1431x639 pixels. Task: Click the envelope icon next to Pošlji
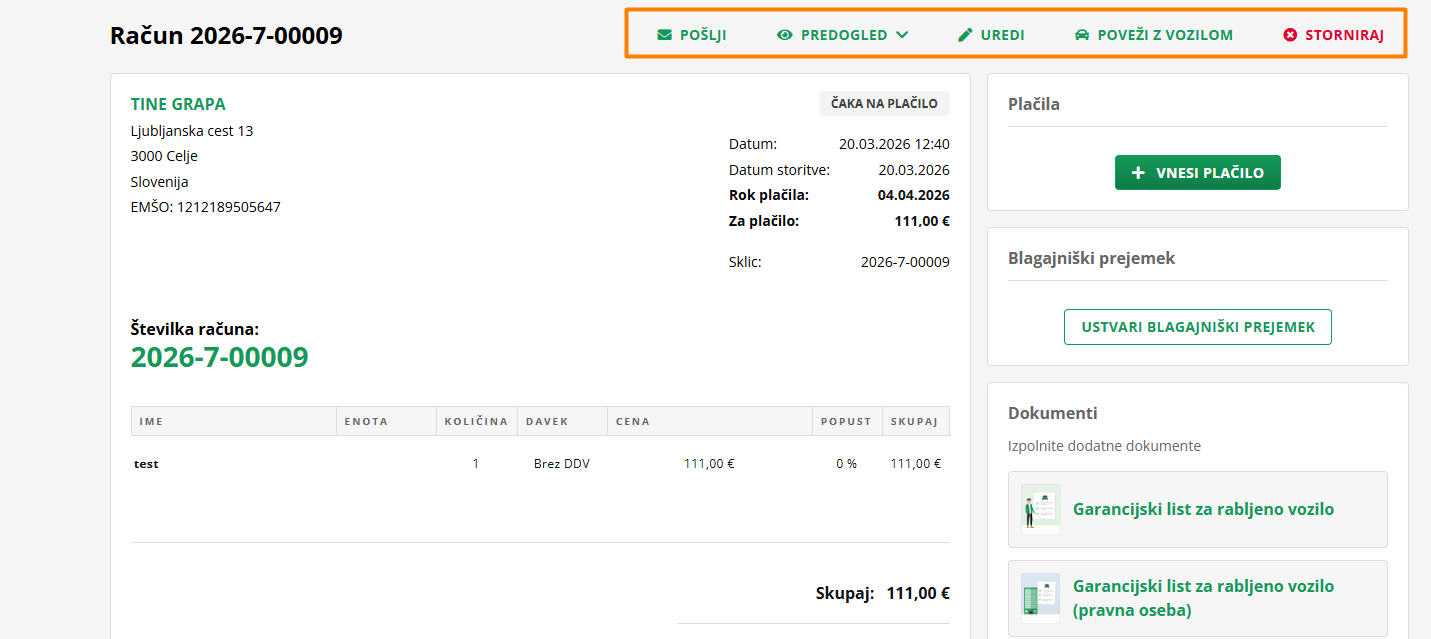point(665,35)
